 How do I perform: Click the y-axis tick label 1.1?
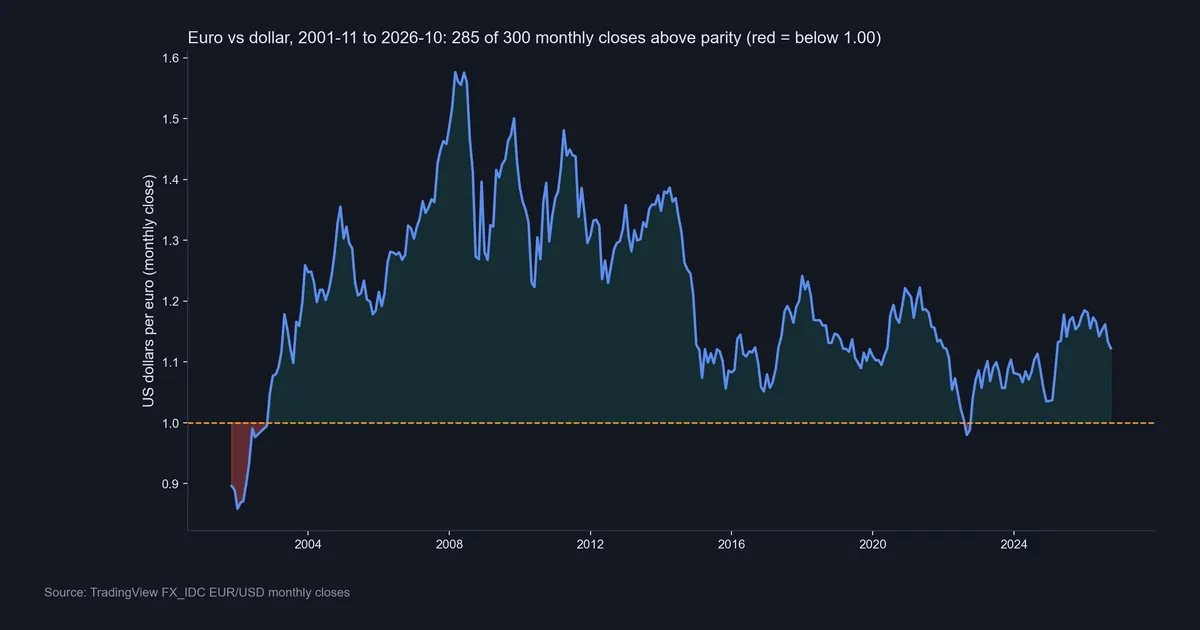(170, 362)
